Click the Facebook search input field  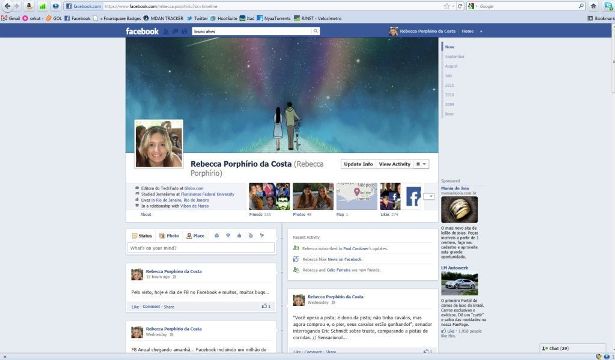click(x=252, y=31)
